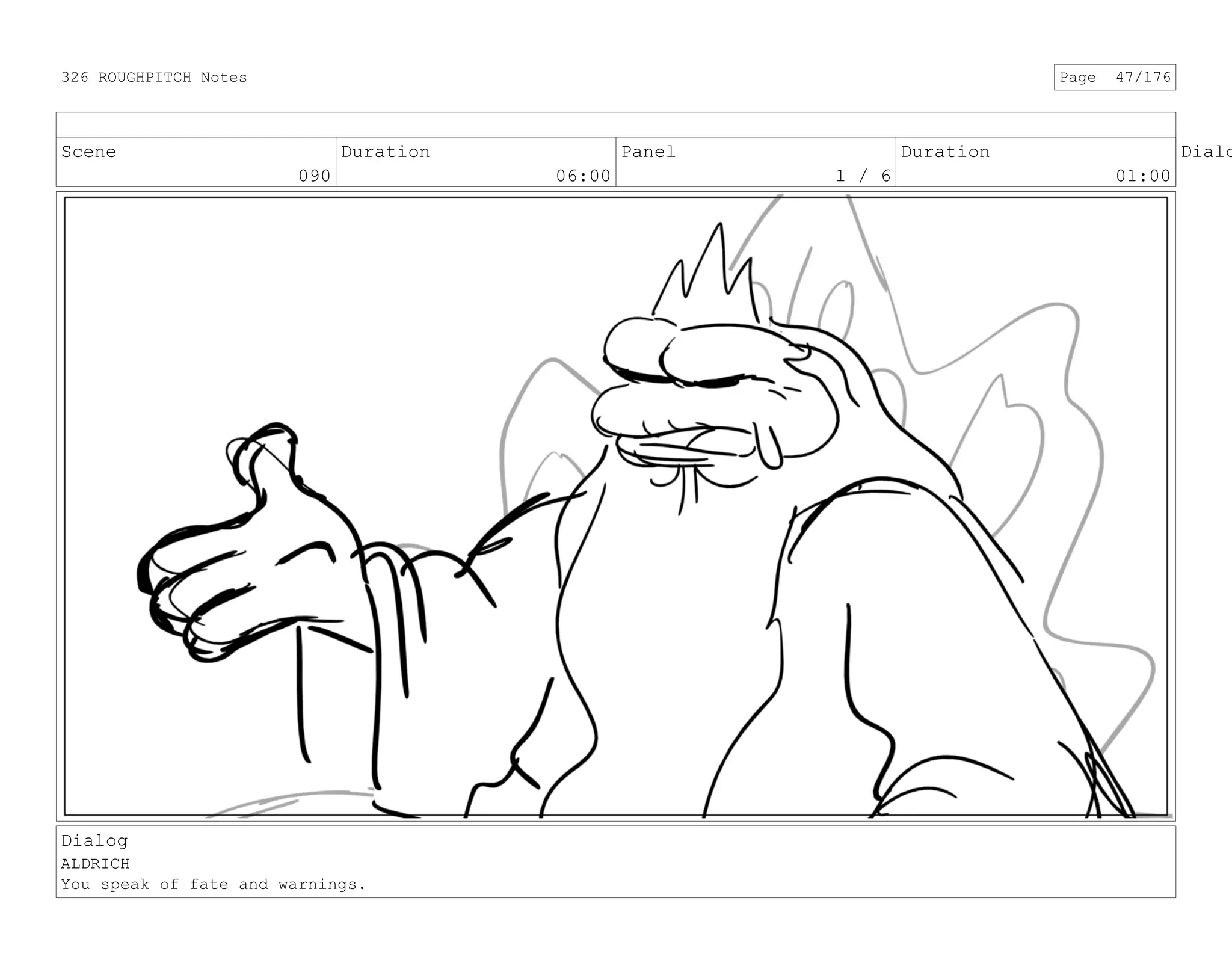Click the scene duration value 06:00

(x=583, y=176)
